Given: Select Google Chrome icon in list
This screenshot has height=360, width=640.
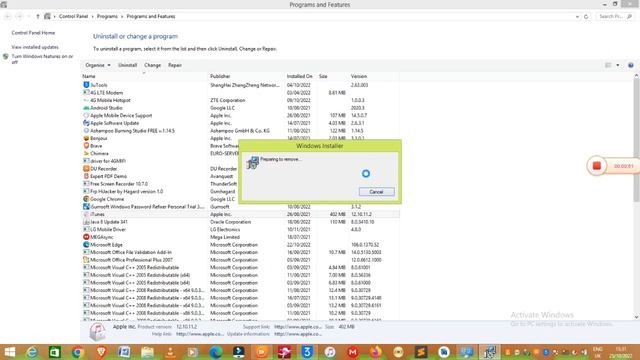Looking at the screenshot, I should (x=86, y=199).
